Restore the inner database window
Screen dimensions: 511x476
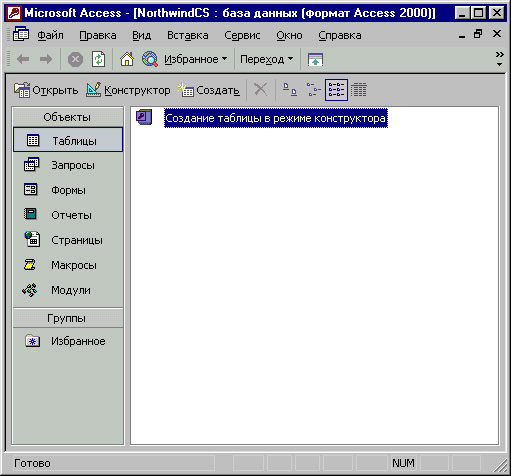coord(478,34)
